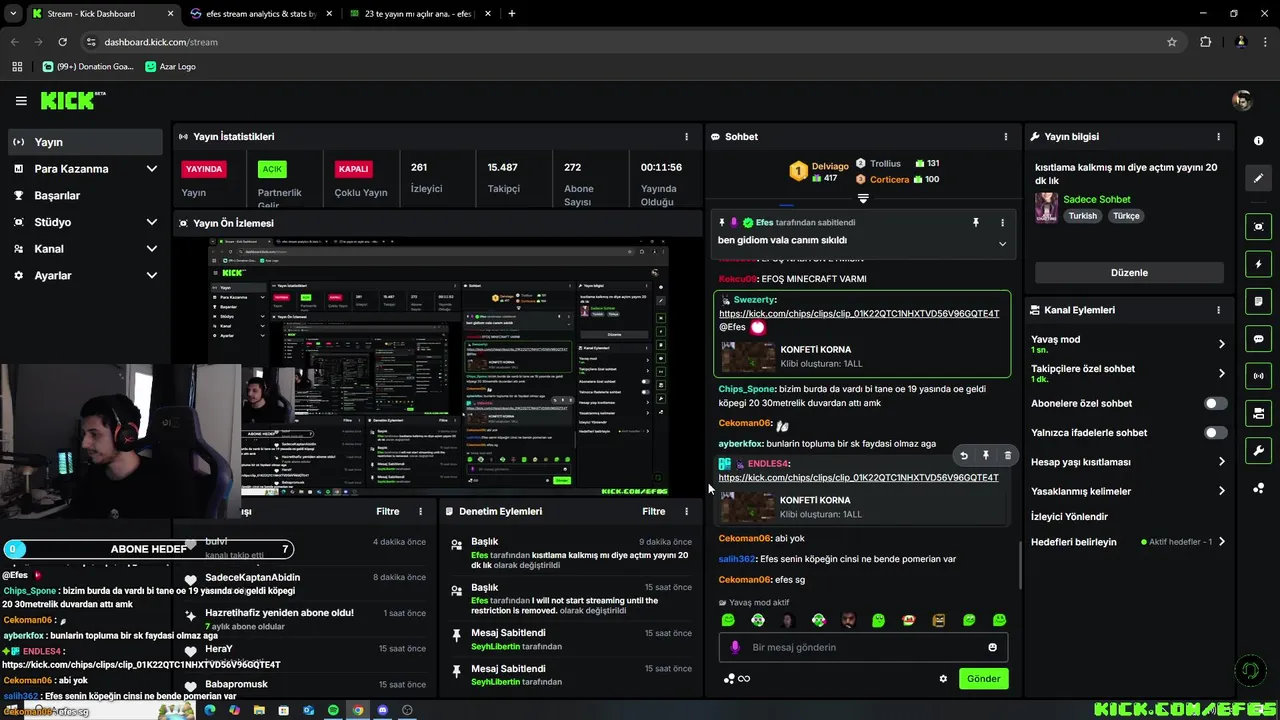Screen dimensions: 1280x720
Task: Click the Kick logo in header
Action: pos(73,100)
